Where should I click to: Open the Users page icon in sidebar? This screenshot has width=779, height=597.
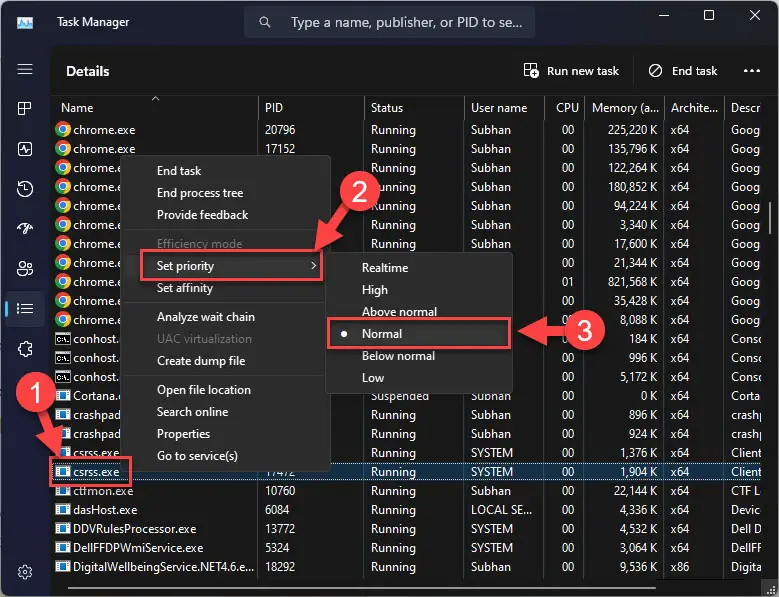pyautogui.click(x=25, y=269)
